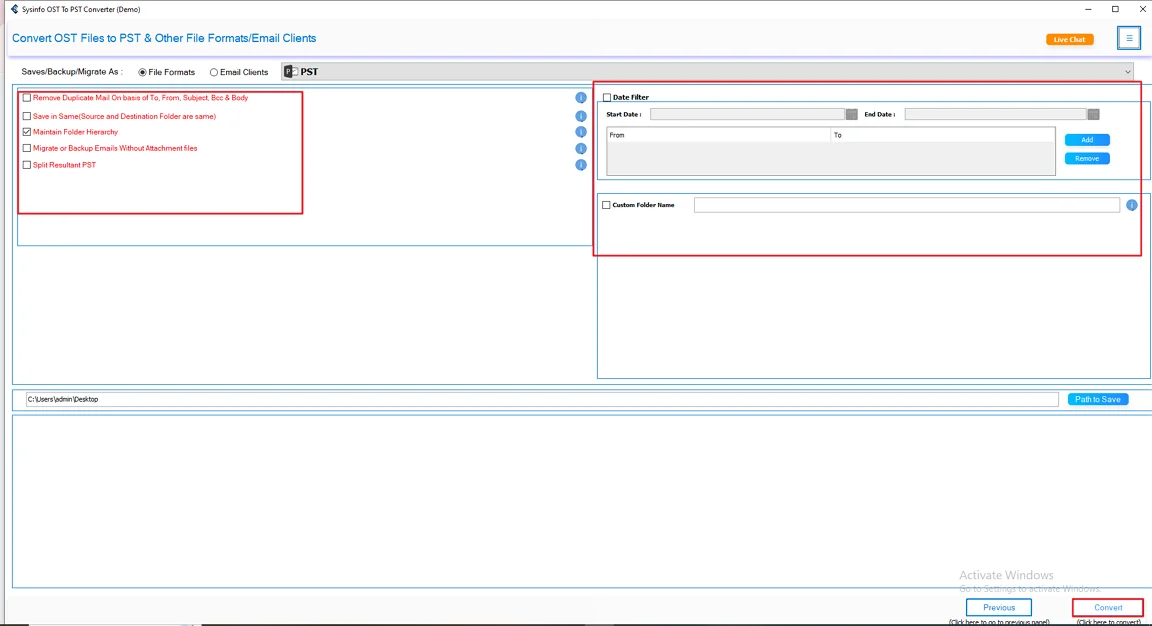Enable the Custom Folder Name checkbox
This screenshot has height=626, width=1152.
pyautogui.click(x=605, y=204)
